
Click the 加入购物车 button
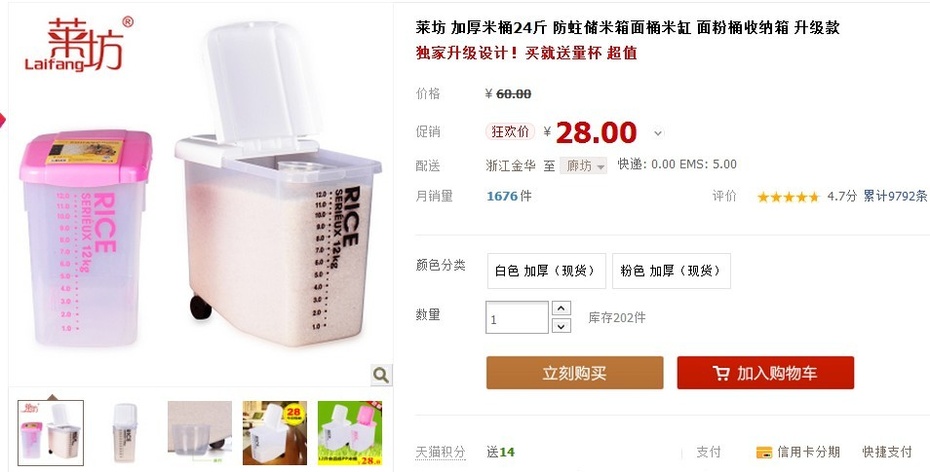click(x=766, y=373)
